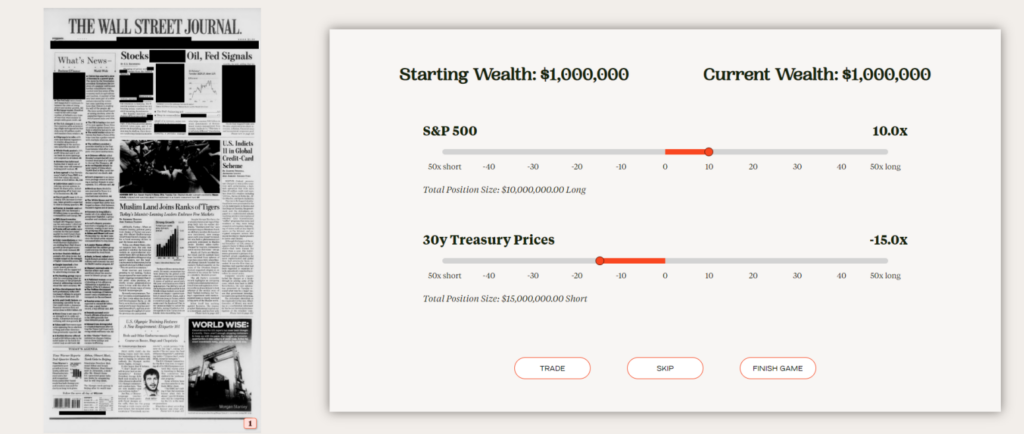Set 30y Treasury slider to 50x long

click(885, 261)
